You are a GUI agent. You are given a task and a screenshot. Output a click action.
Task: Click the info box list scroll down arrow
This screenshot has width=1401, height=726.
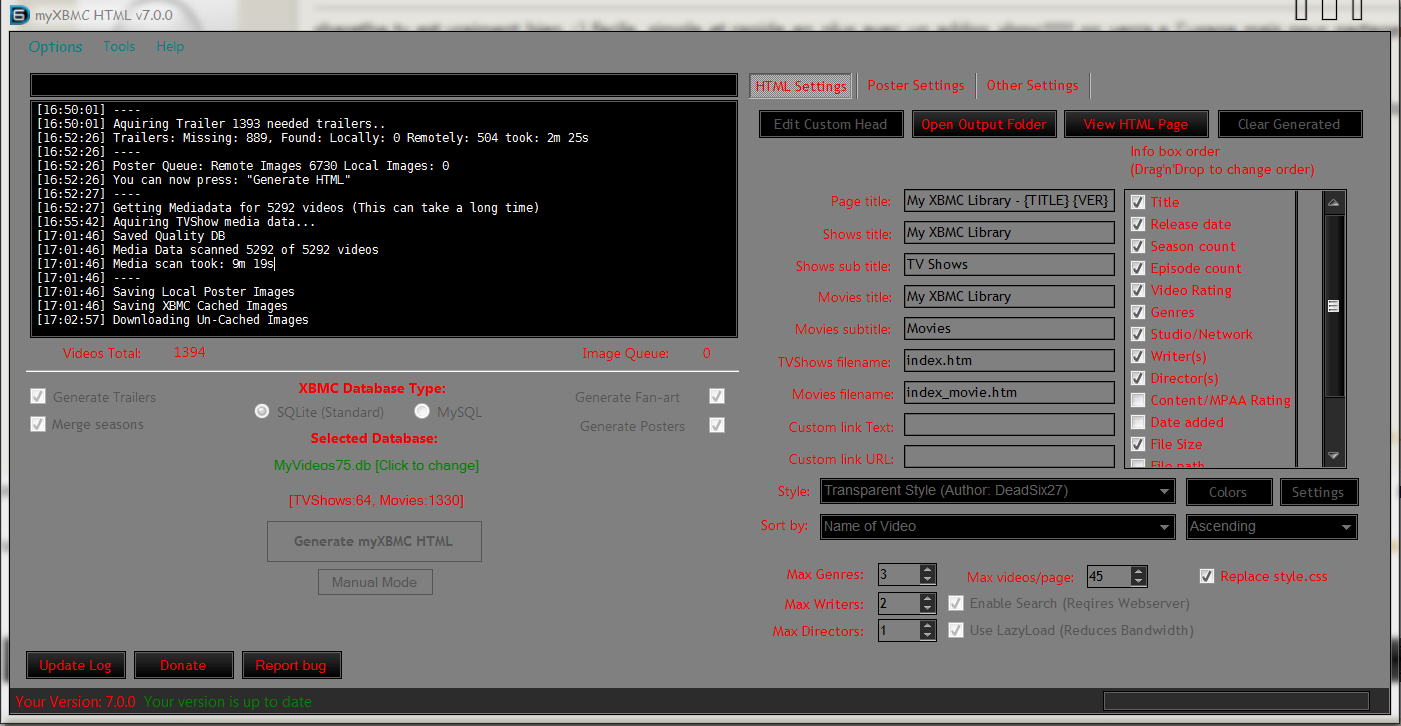click(1333, 455)
